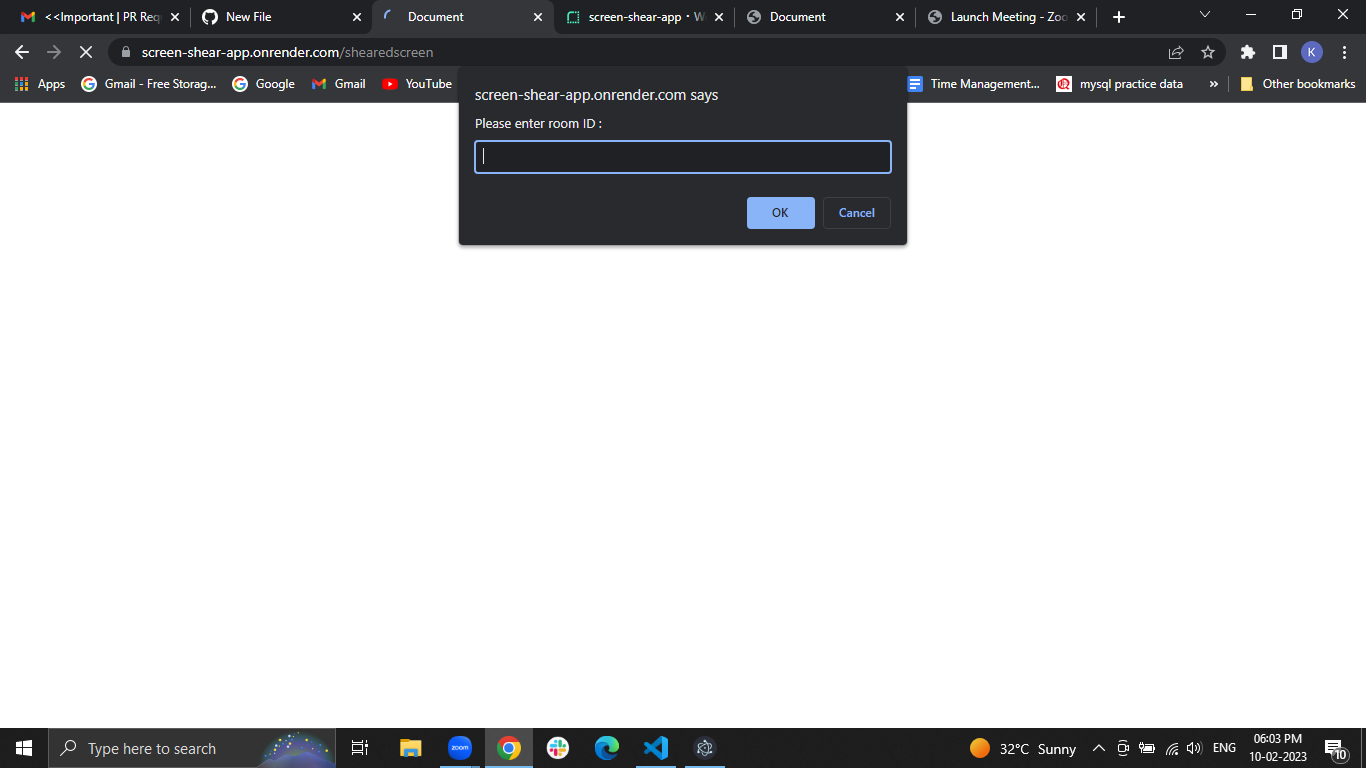Open the Extensions puzzle menu
The height and width of the screenshot is (768, 1366).
[1247, 52]
